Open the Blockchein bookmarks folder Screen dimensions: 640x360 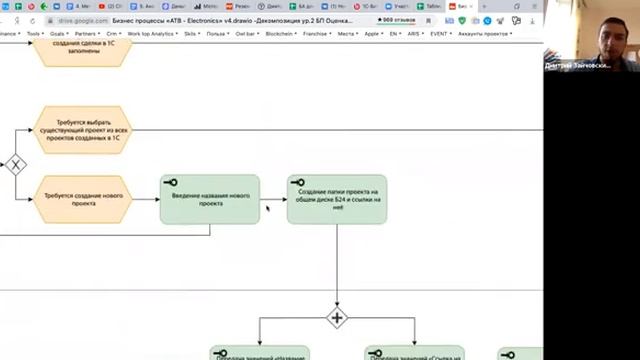pos(281,33)
